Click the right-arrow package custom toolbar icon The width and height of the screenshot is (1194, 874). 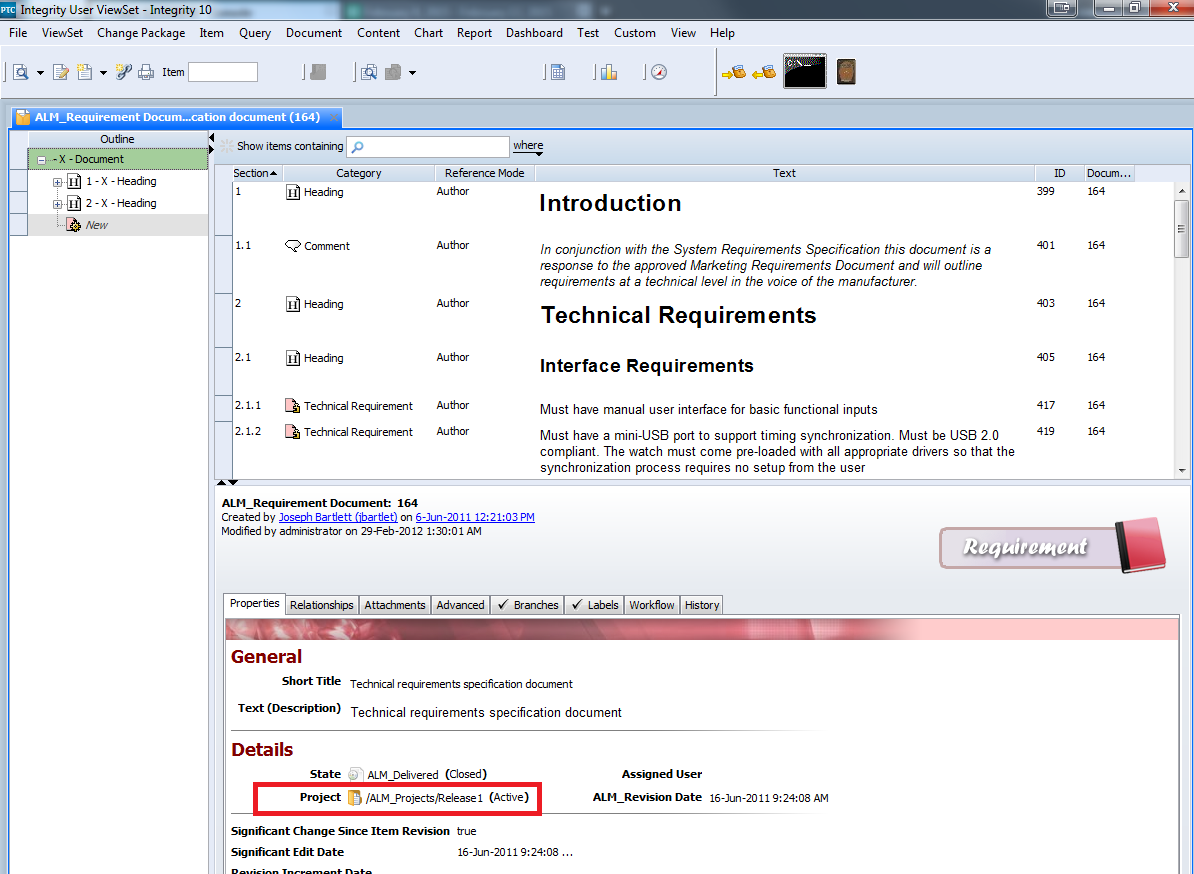tap(734, 72)
